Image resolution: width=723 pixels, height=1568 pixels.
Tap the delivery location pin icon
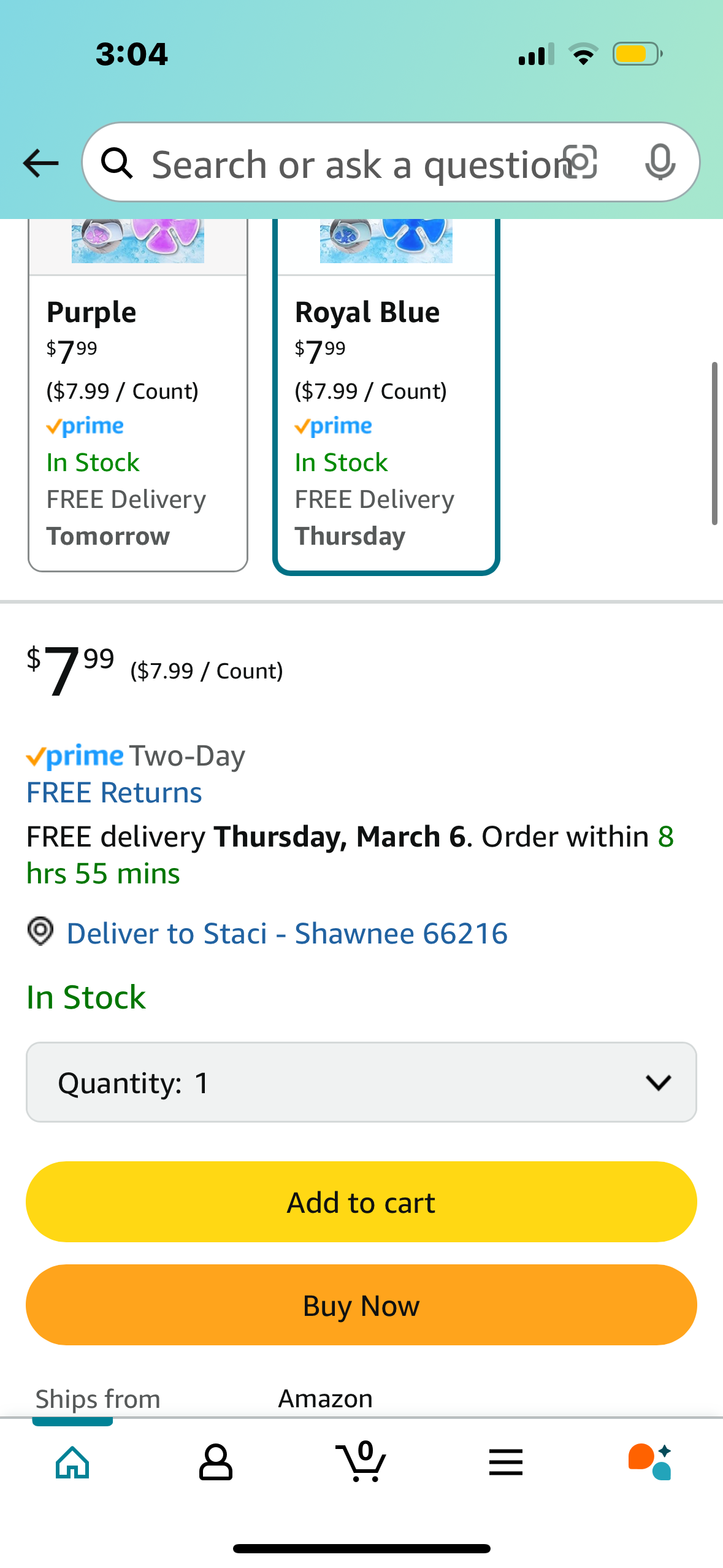point(40,932)
